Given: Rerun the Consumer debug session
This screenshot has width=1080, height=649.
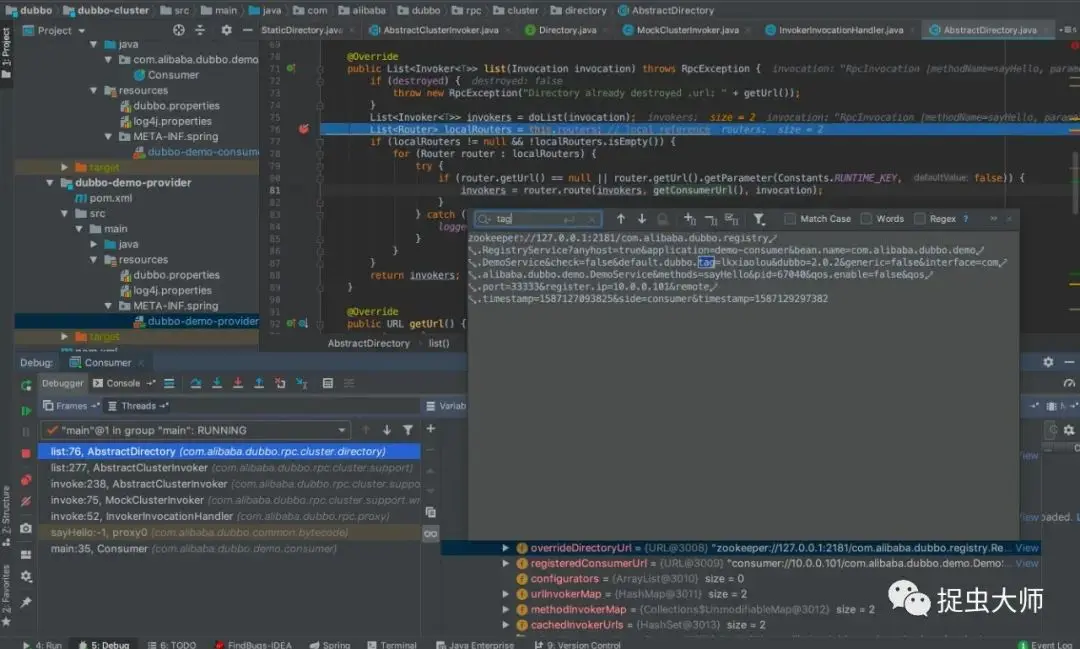Looking at the screenshot, I should pyautogui.click(x=26, y=384).
